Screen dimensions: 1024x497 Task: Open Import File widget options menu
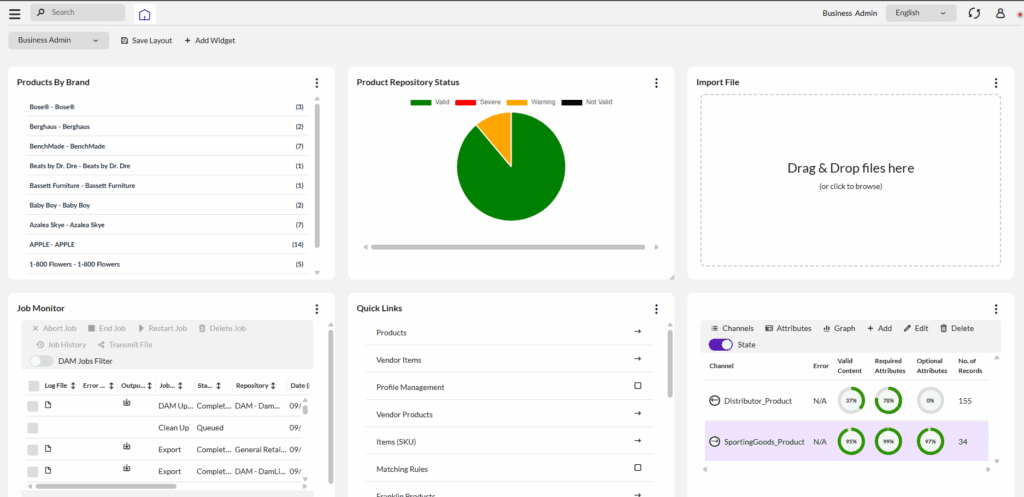996,83
